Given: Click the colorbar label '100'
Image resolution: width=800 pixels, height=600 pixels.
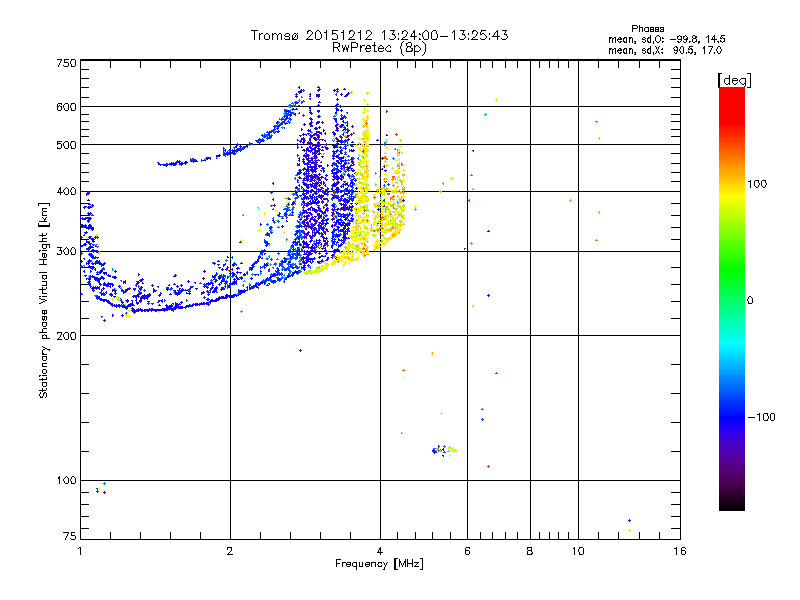Looking at the screenshot, I should pyautogui.click(x=757, y=184).
